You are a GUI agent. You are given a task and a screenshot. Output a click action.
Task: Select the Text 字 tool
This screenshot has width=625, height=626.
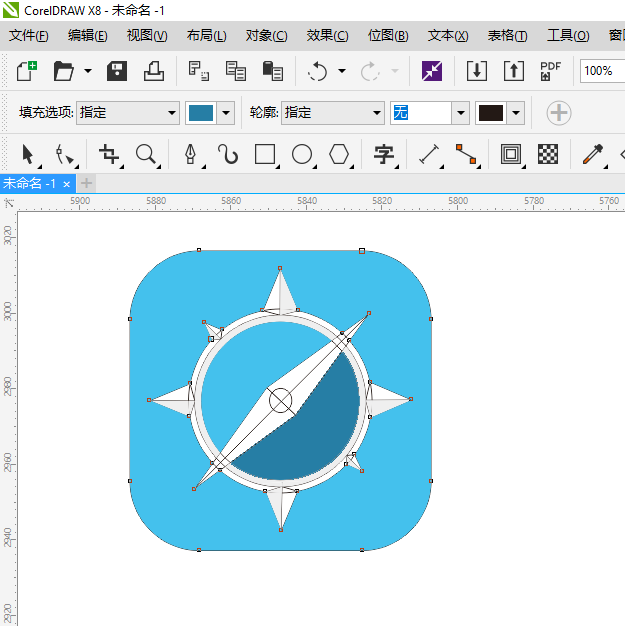[x=384, y=155]
